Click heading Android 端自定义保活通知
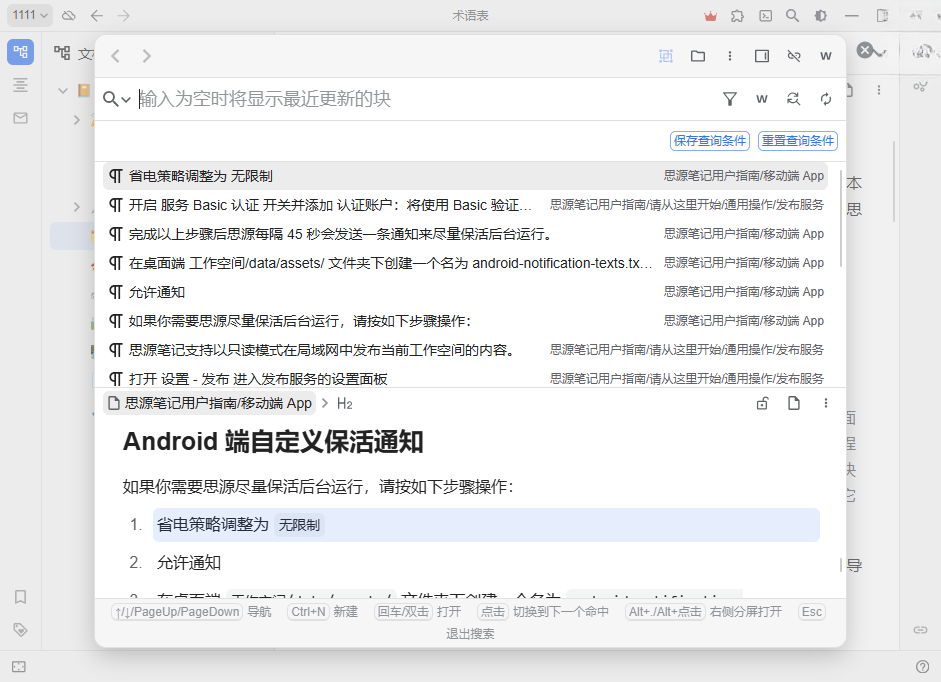Screen dimensions: 941x682 point(273,442)
